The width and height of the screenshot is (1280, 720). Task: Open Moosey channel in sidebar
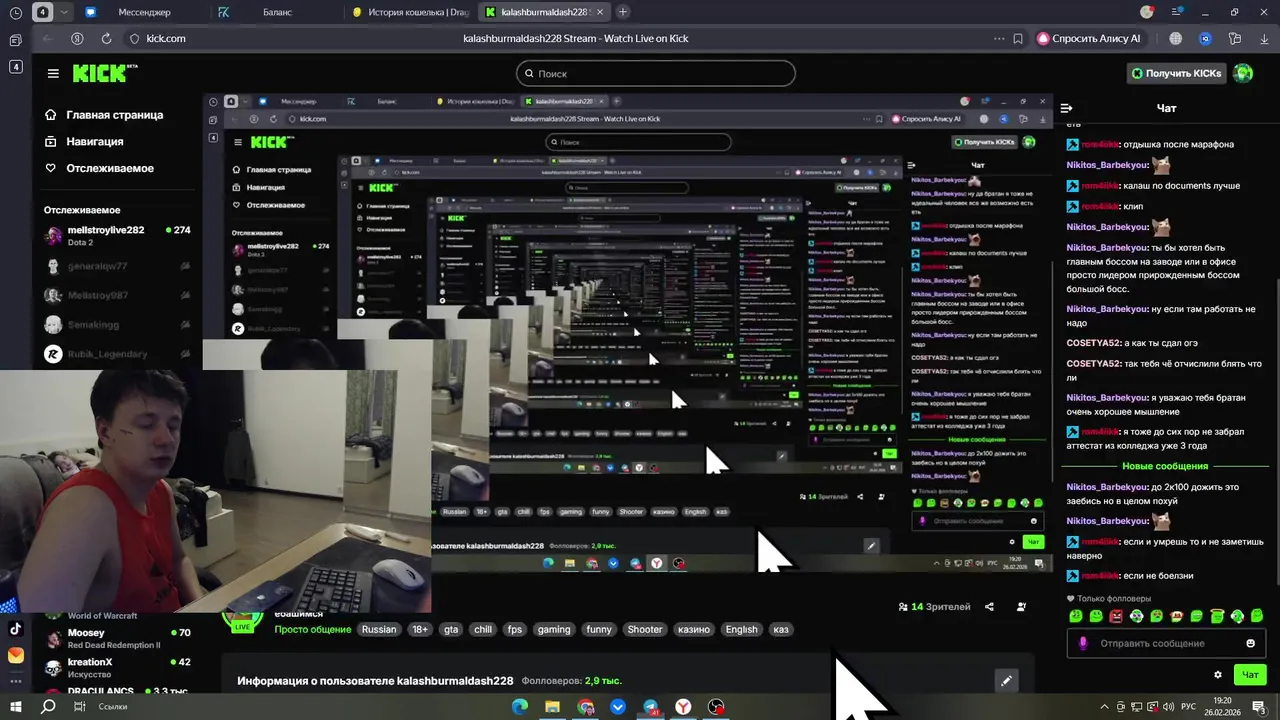pyautogui.click(x=117, y=638)
